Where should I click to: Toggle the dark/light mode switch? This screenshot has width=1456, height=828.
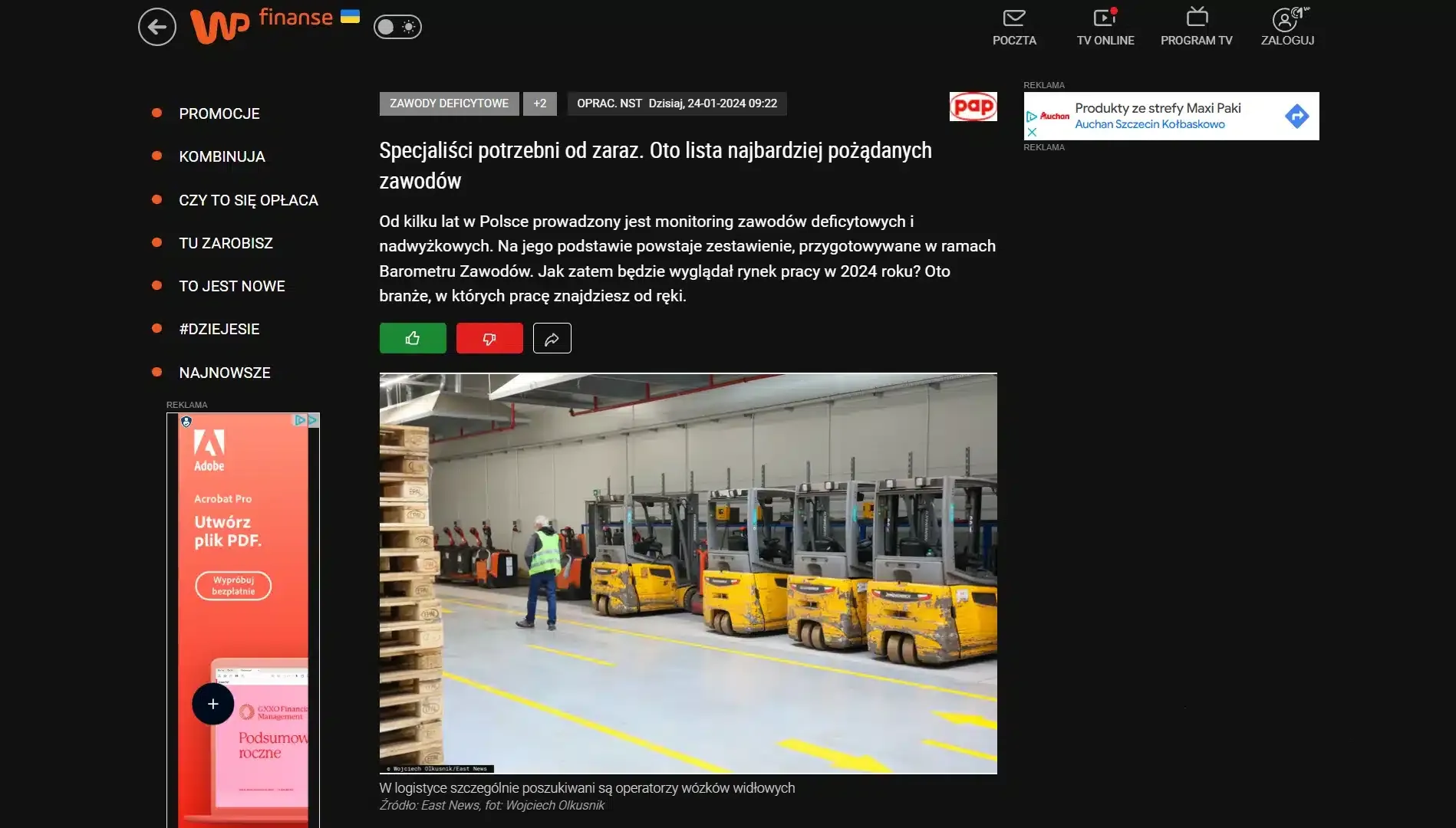point(397,27)
